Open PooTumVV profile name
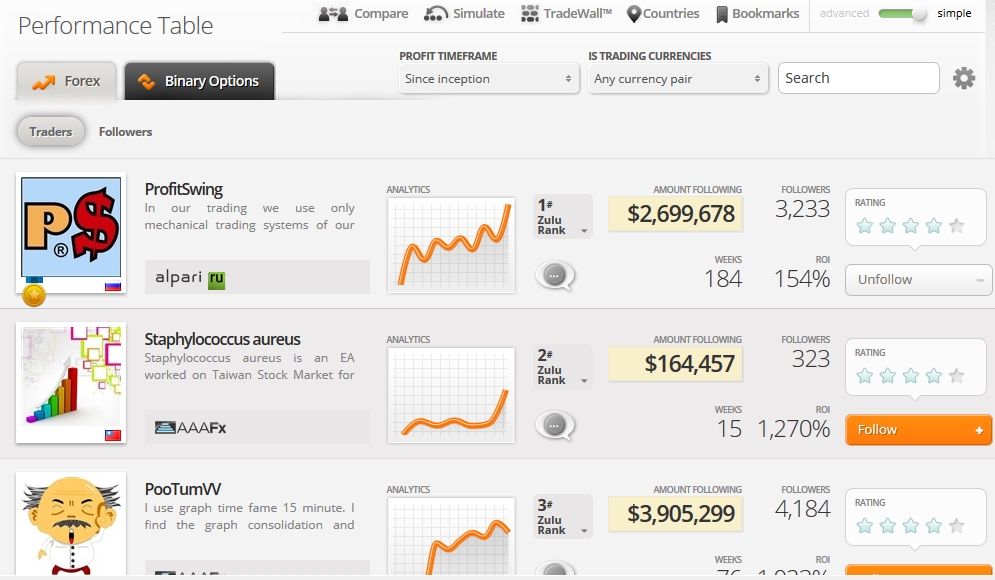The height and width of the screenshot is (580, 995). point(183,489)
